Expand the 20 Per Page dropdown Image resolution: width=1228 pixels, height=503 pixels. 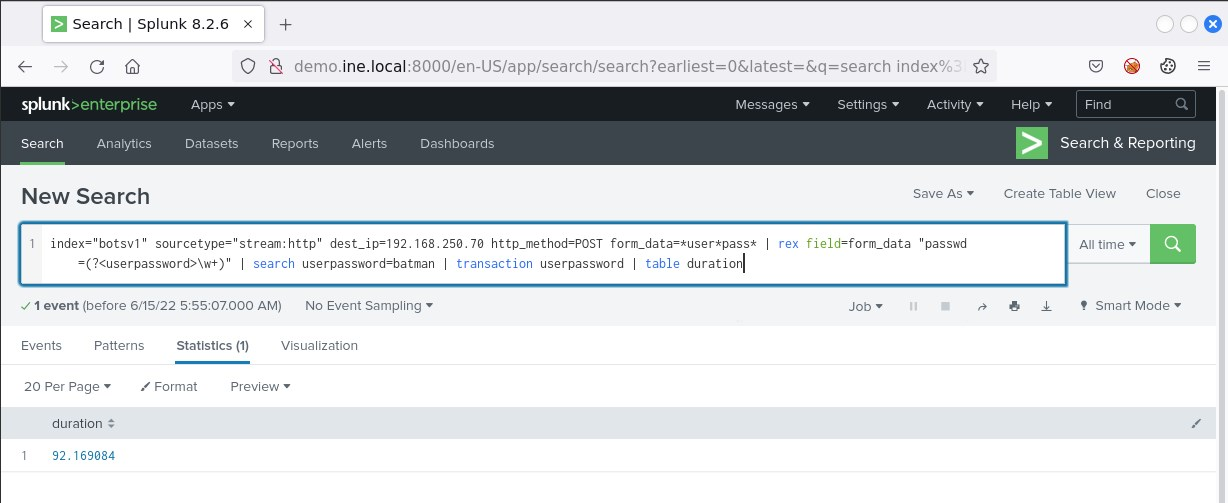coord(67,386)
